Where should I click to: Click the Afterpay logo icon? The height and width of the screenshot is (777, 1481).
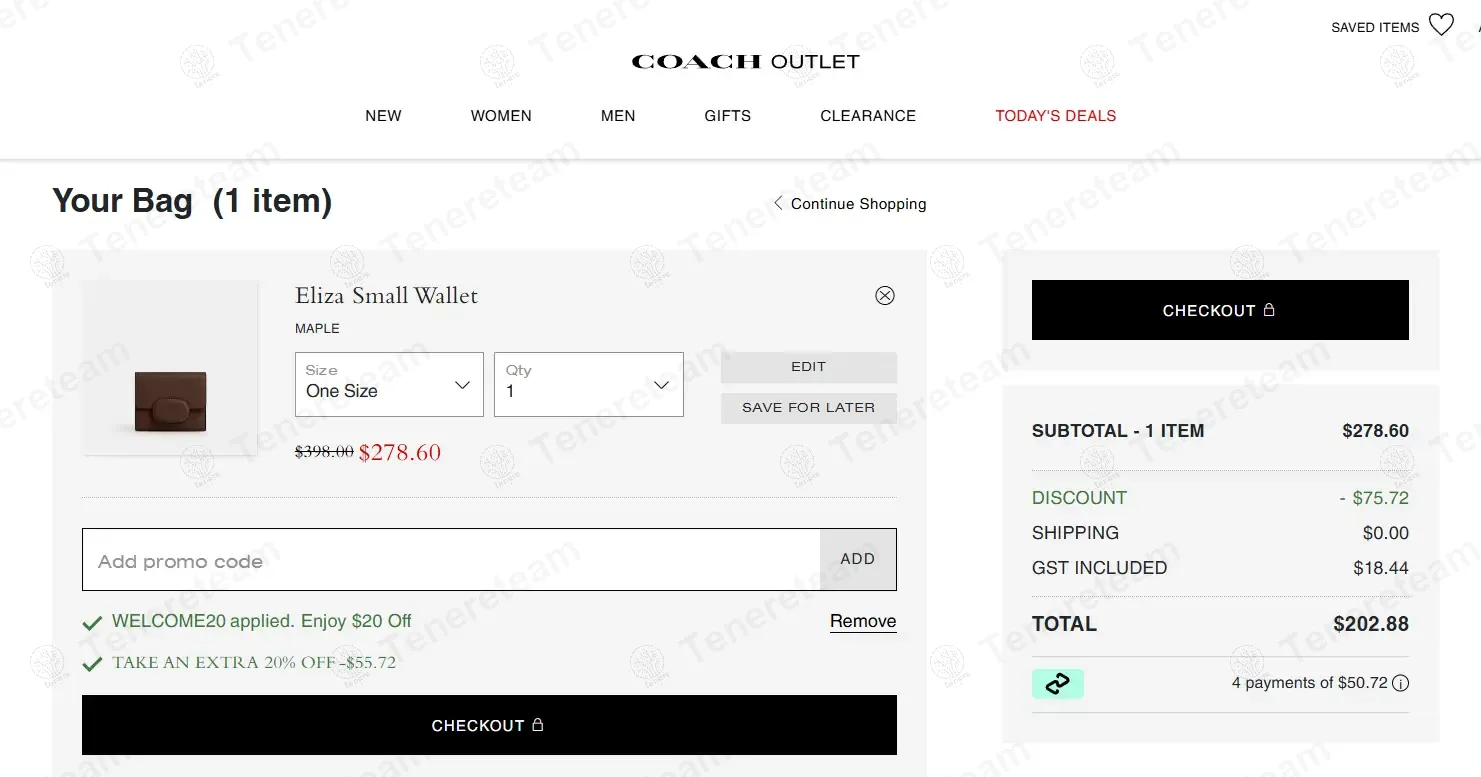point(1057,684)
